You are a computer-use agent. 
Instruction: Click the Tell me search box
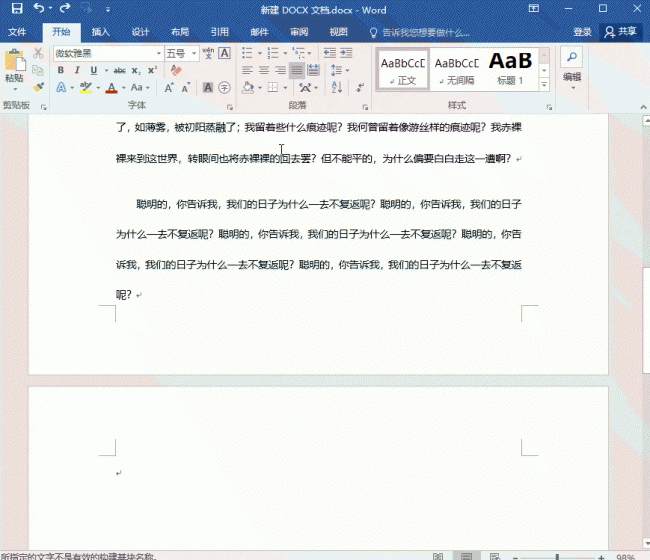420,32
